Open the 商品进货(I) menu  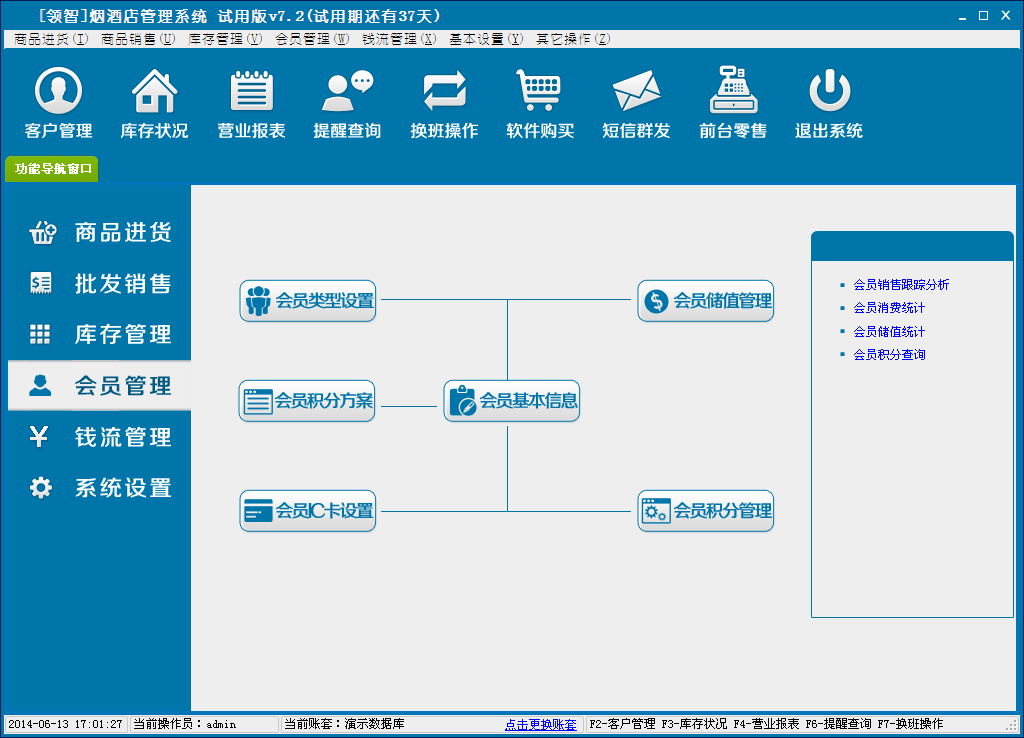[51, 39]
